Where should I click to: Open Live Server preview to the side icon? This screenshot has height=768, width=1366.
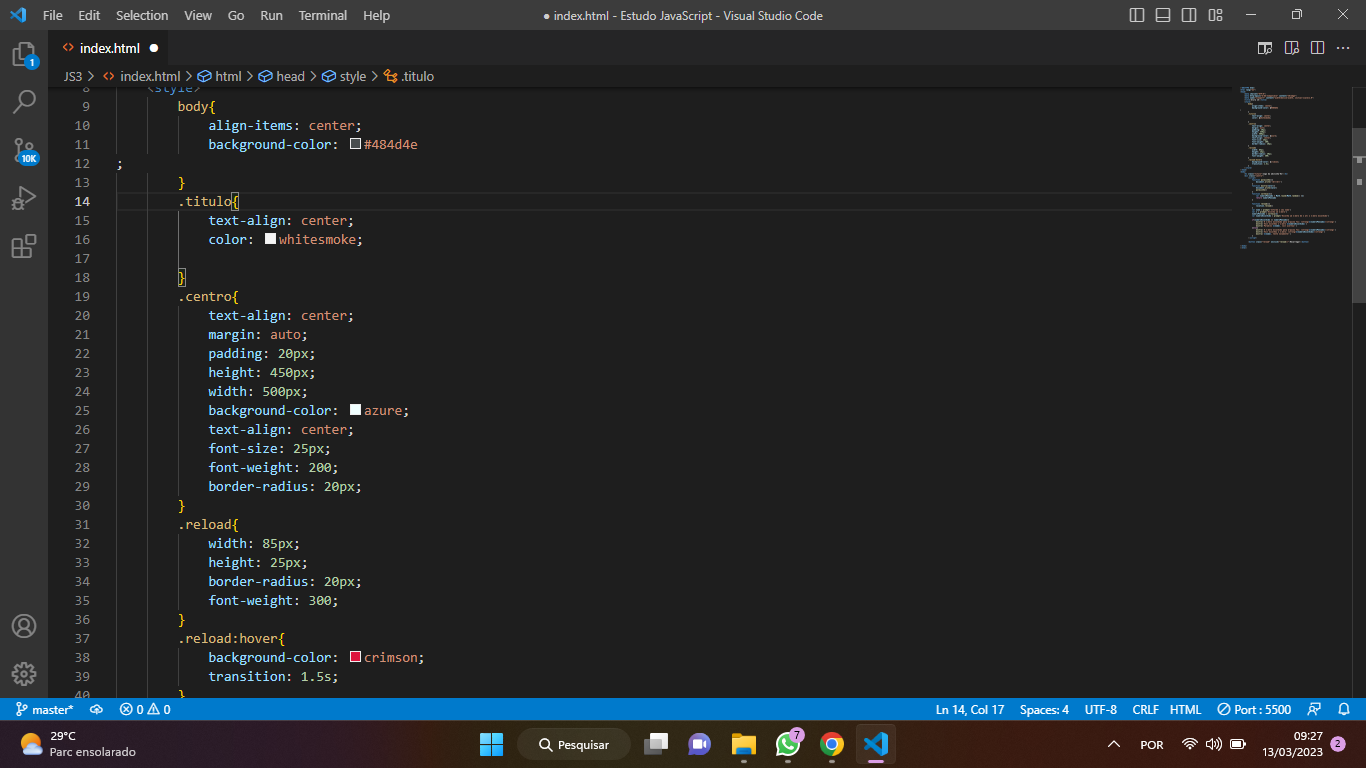[x=1265, y=48]
